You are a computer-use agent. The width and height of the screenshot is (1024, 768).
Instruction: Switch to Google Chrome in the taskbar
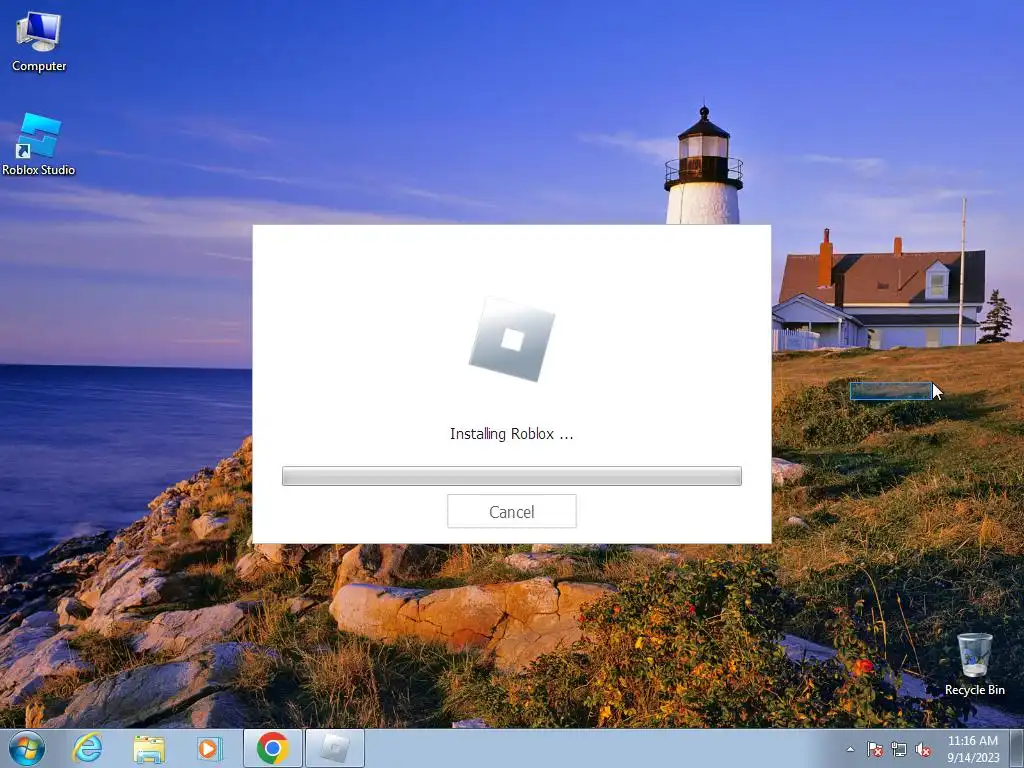click(272, 748)
